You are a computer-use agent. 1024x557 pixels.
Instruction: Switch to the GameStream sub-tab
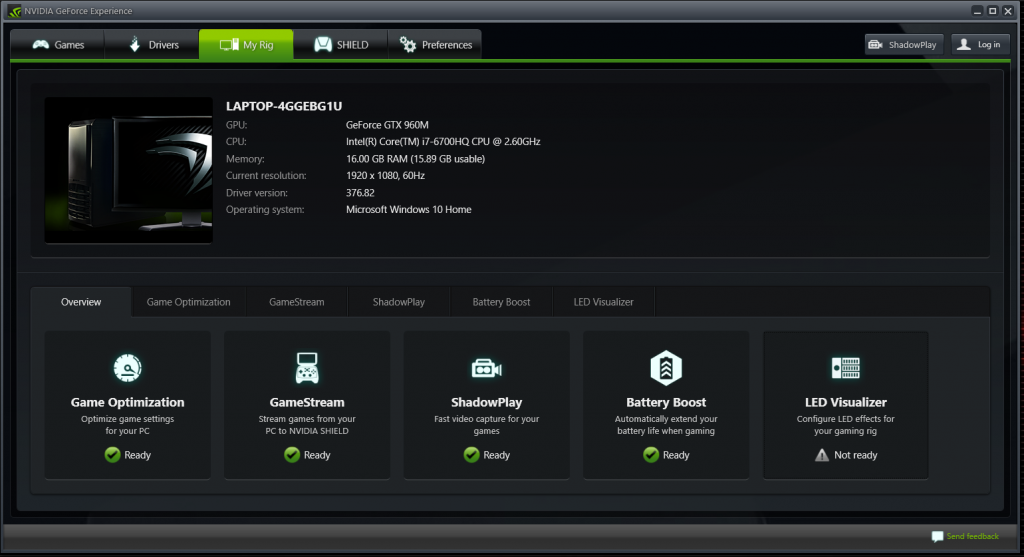(x=296, y=302)
